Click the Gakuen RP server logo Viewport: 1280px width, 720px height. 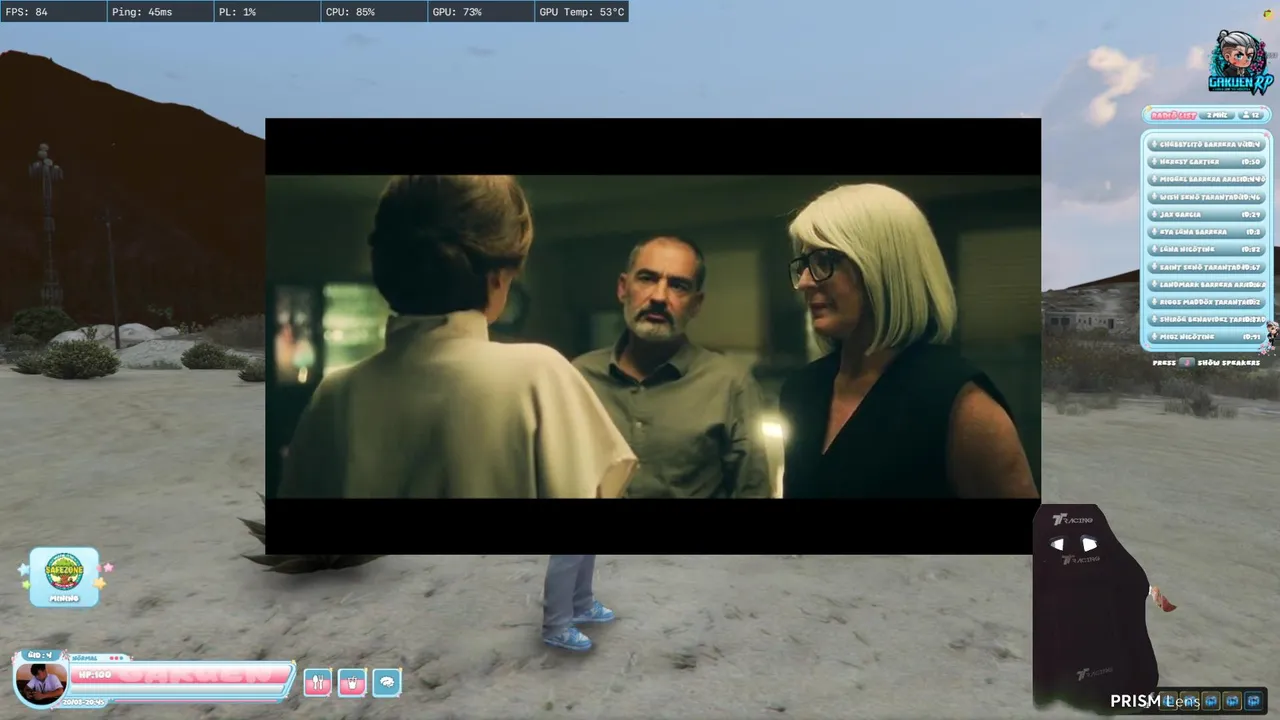point(1241,62)
